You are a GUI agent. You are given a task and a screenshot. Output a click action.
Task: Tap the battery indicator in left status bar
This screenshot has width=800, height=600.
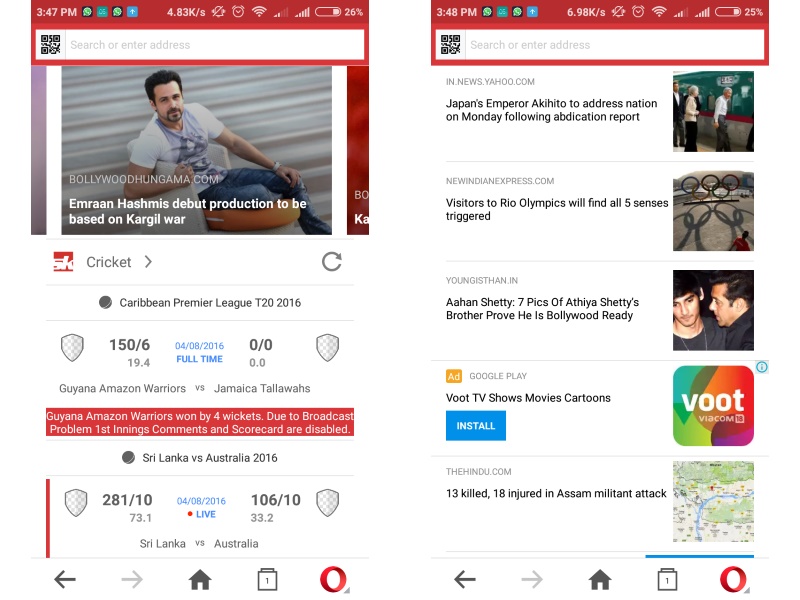[328, 12]
